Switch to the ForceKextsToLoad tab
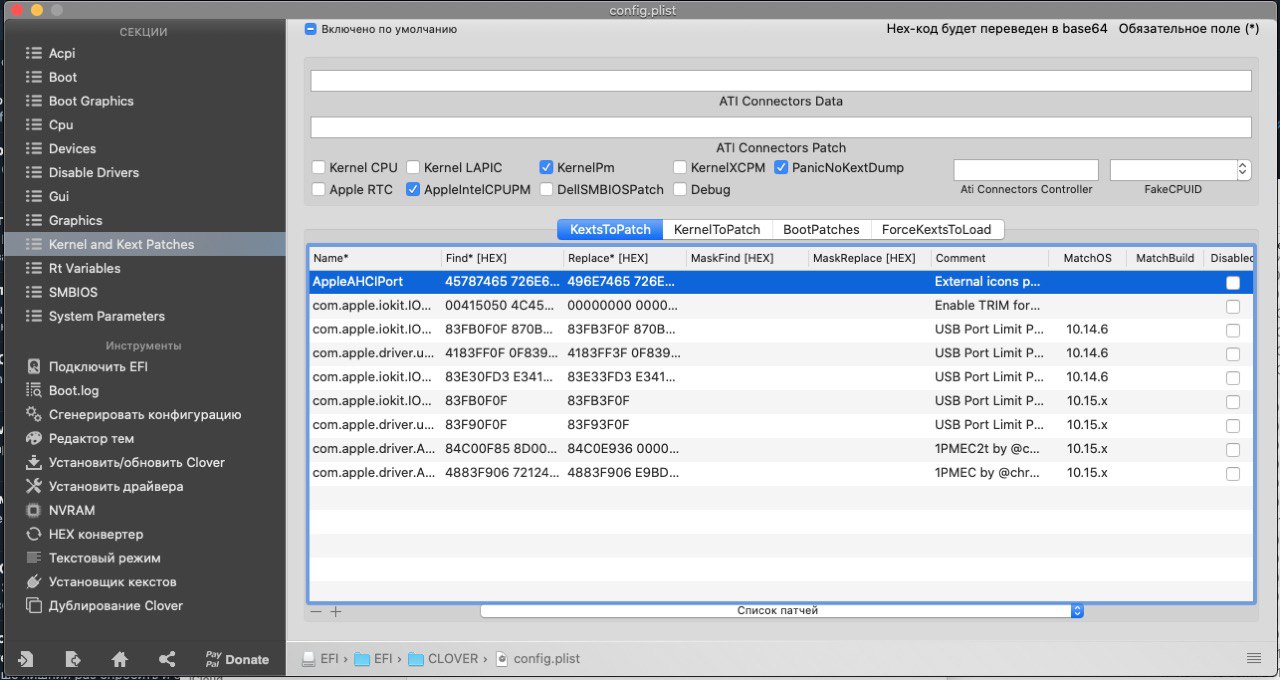 click(x=937, y=229)
